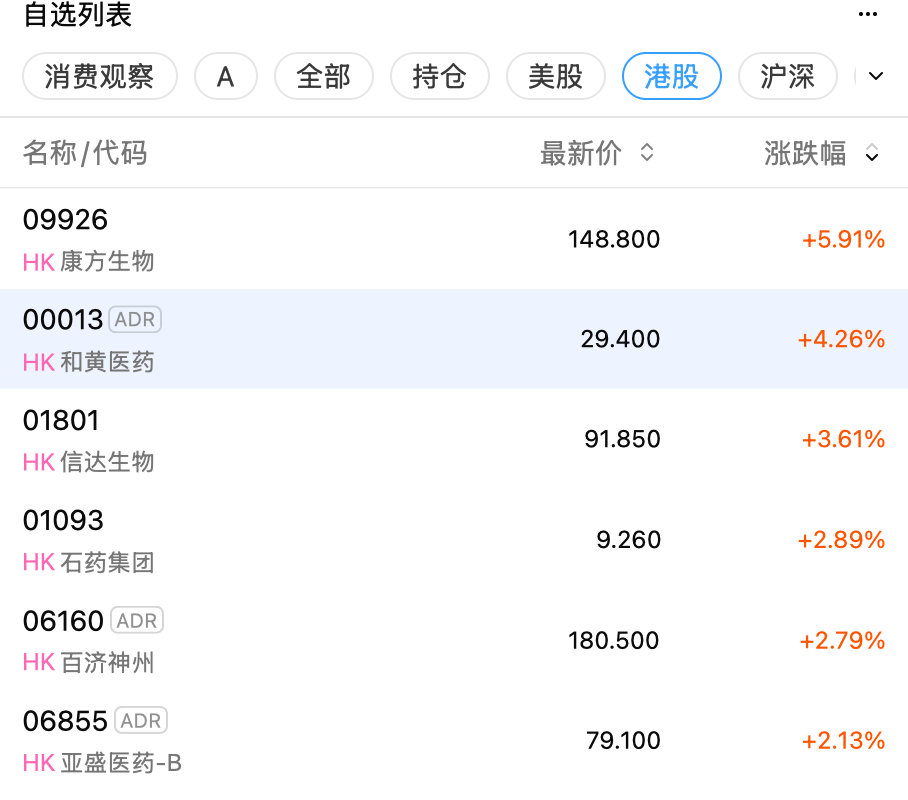The width and height of the screenshot is (908, 800).
Task: Select the 港股 tab
Action: coord(672,77)
